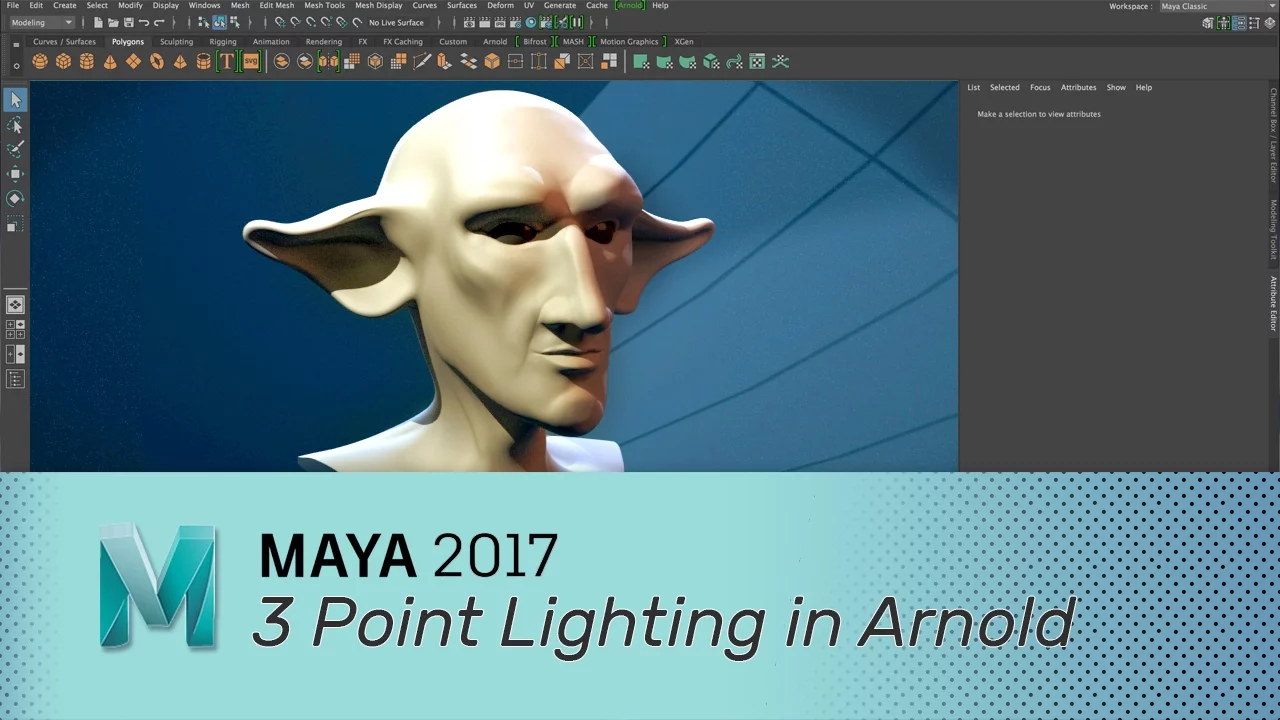Viewport: 1280px width, 720px height.
Task: Choose the Paint Selection tool
Action: pos(15,149)
